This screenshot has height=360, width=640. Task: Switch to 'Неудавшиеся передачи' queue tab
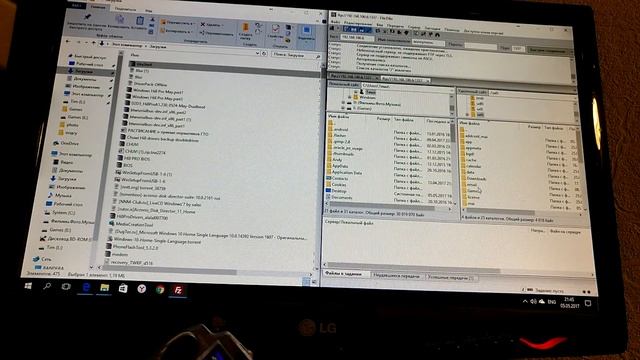point(396,276)
